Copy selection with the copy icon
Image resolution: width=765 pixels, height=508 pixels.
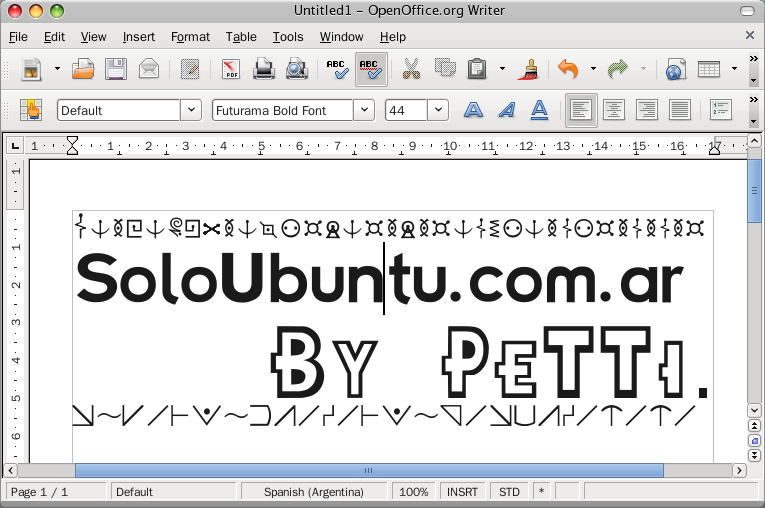coord(445,69)
